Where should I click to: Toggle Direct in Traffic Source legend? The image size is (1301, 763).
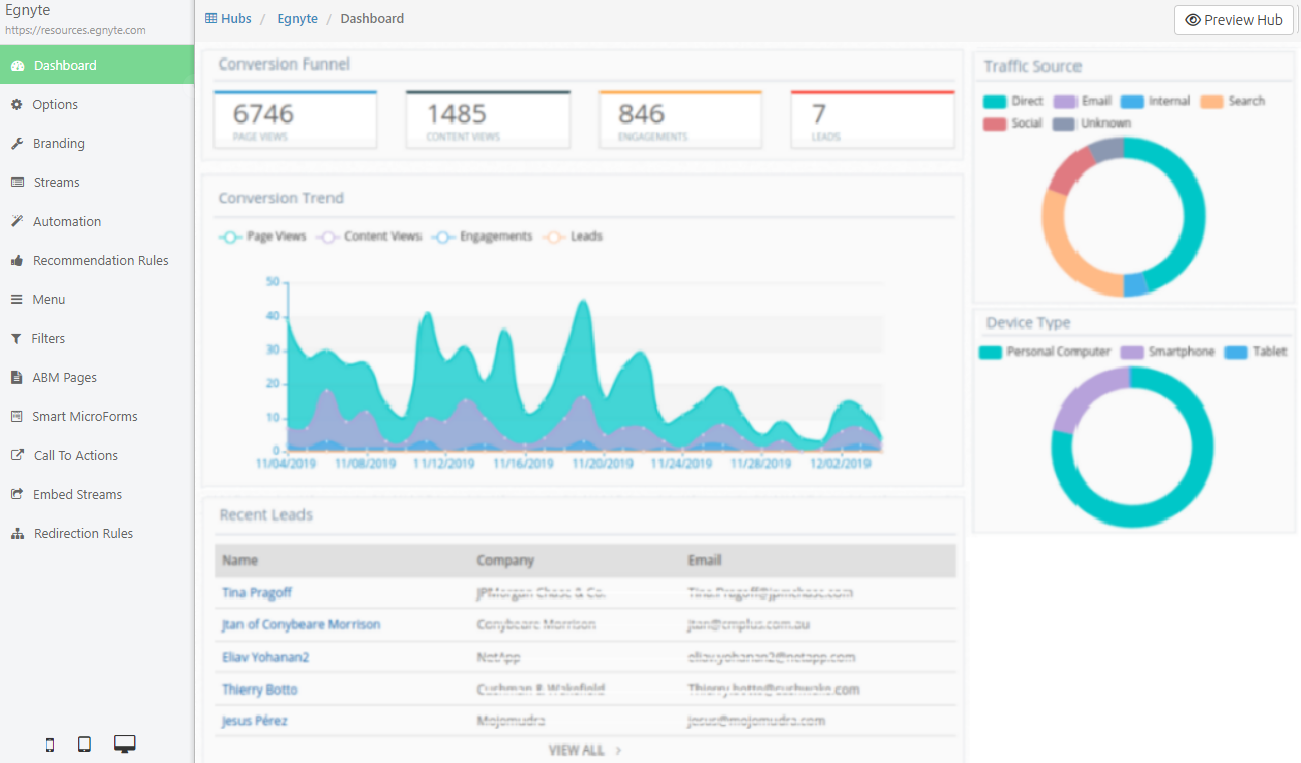pos(1013,101)
